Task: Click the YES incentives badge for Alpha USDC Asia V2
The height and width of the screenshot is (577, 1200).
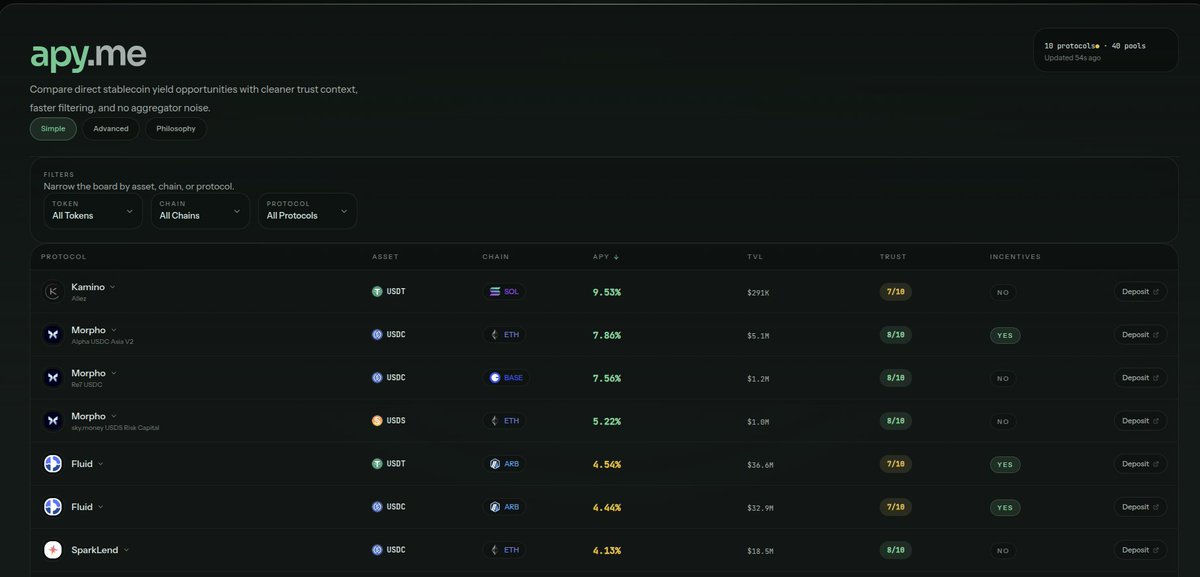Action: tap(1005, 335)
